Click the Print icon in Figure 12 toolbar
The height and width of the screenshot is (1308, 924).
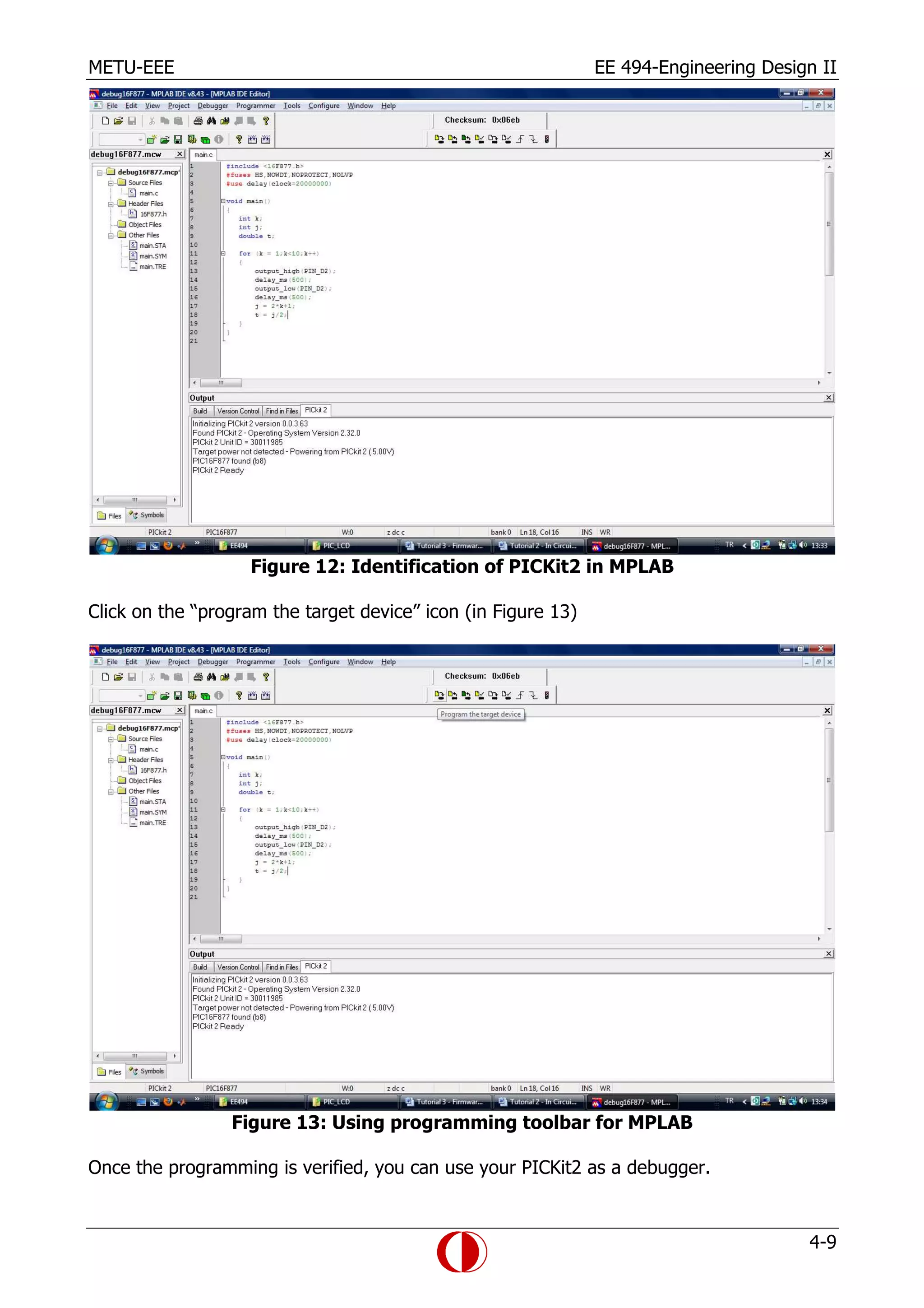tap(198, 121)
